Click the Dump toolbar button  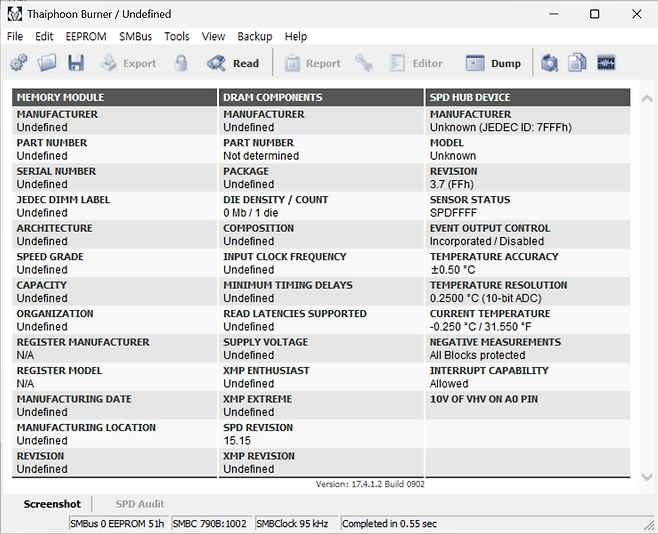(494, 63)
